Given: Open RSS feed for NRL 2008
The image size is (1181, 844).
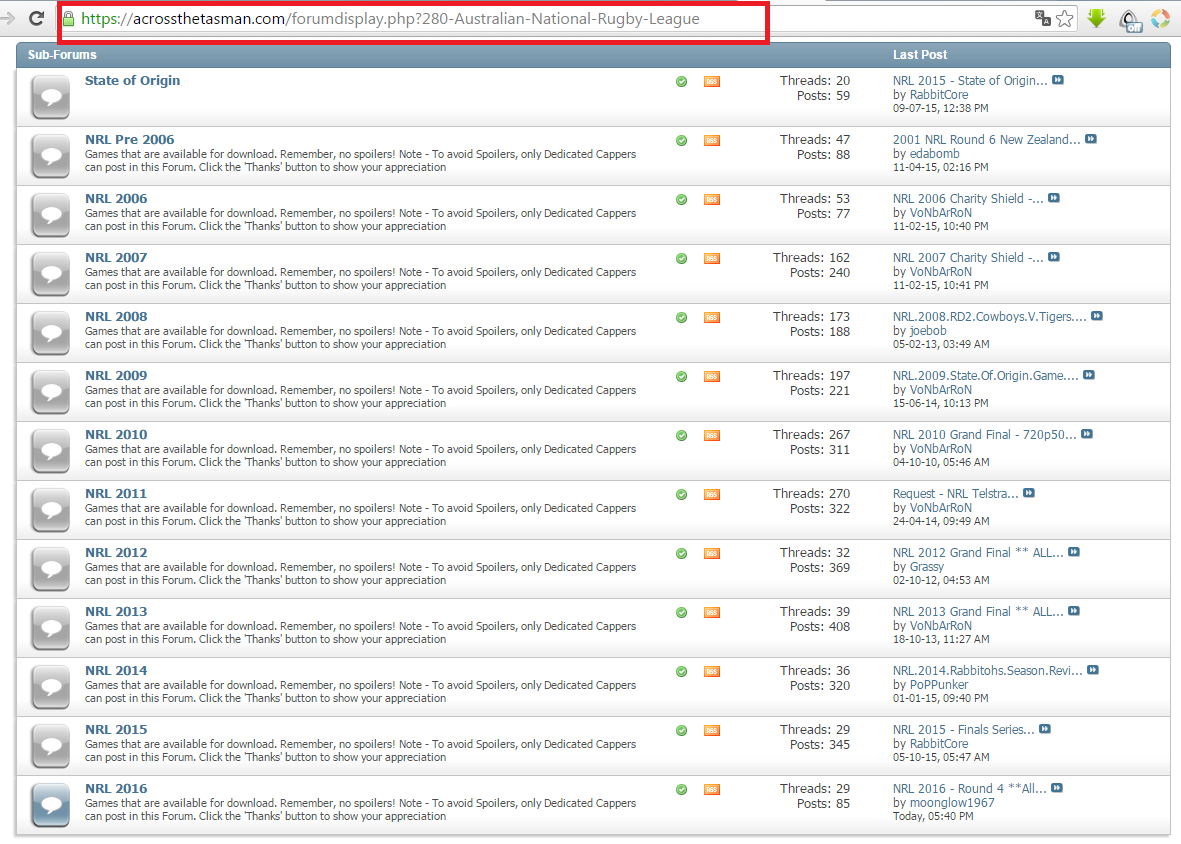Looking at the screenshot, I should click(712, 318).
